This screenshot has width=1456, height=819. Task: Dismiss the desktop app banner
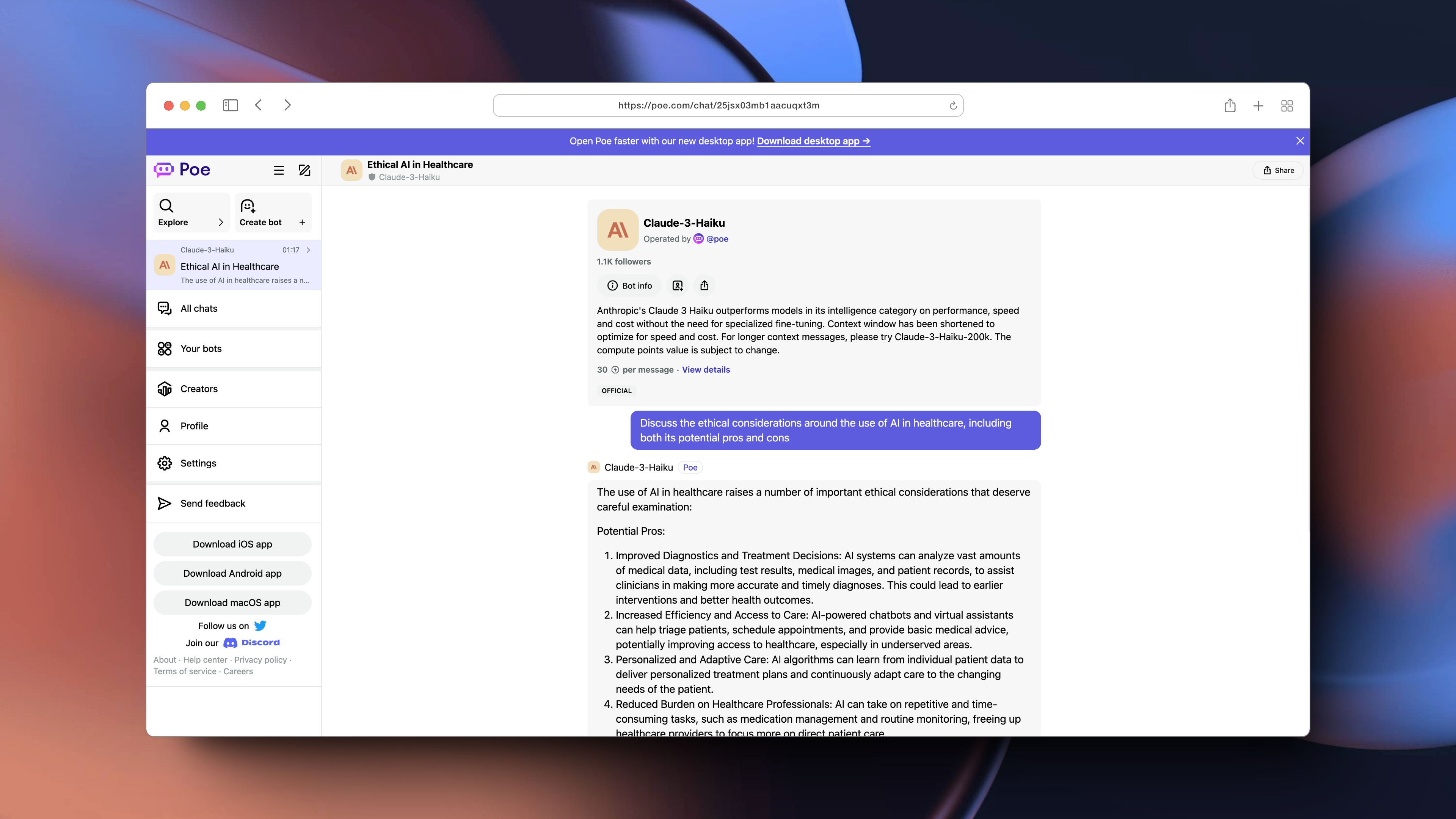1300,140
